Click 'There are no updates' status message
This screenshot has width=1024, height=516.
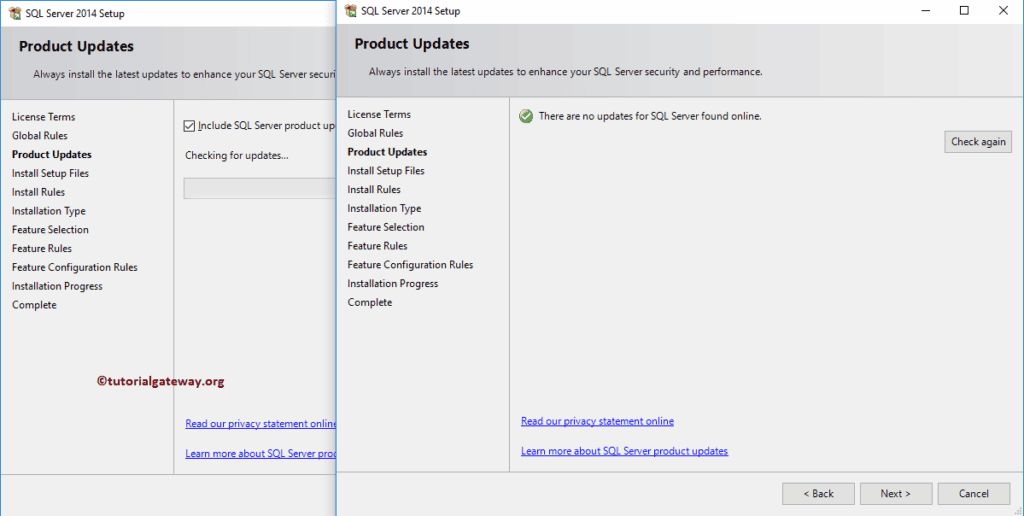coord(650,116)
